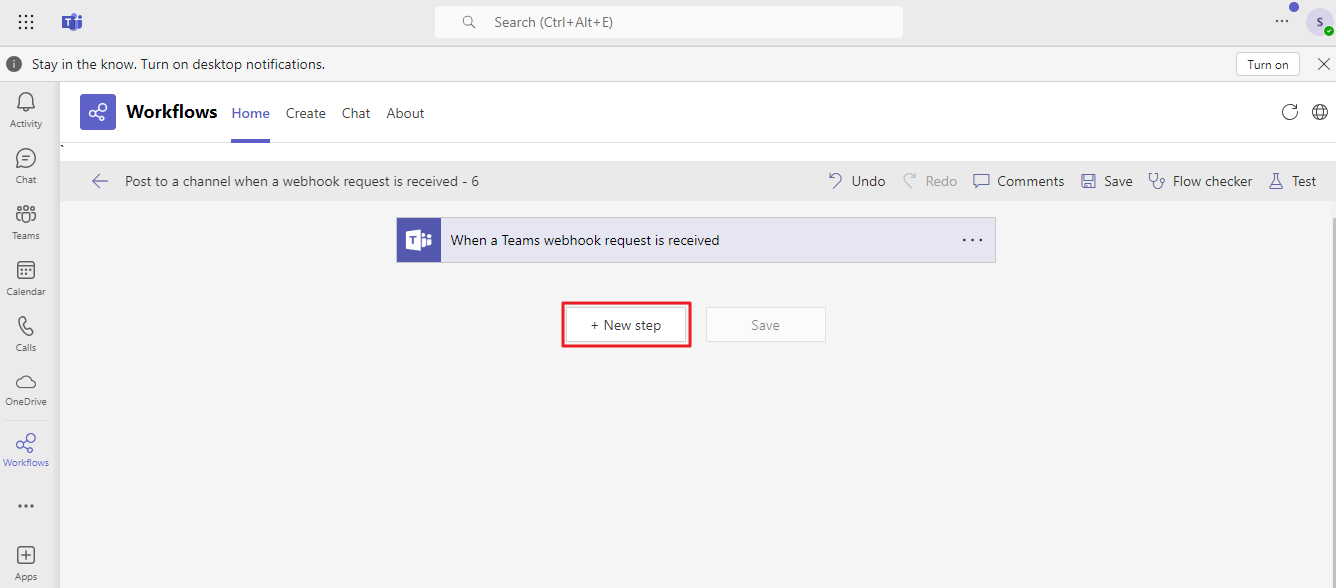Switch to the Chat tab
The width and height of the screenshot is (1336, 588).
(x=356, y=113)
